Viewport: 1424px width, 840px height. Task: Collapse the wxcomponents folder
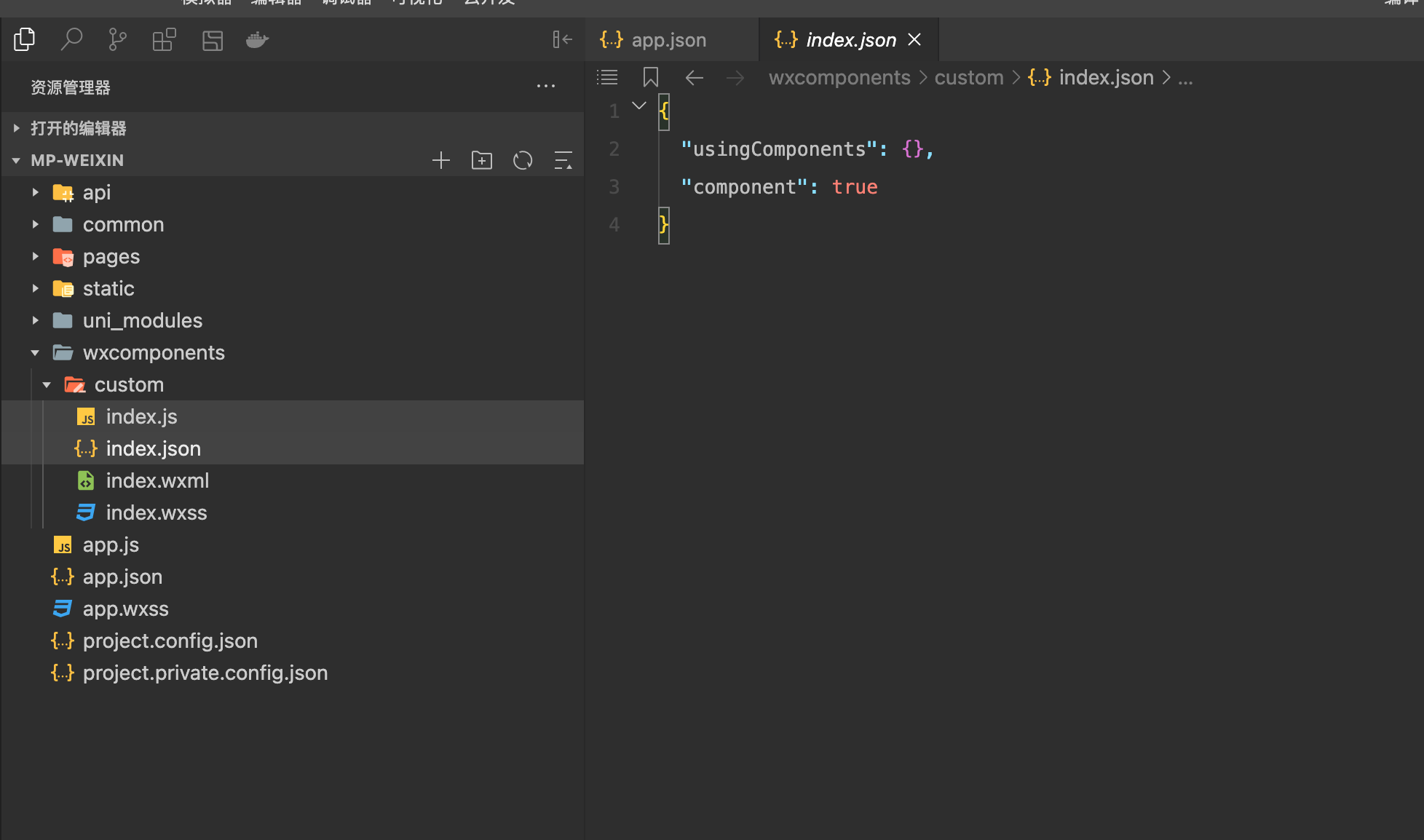tap(35, 352)
